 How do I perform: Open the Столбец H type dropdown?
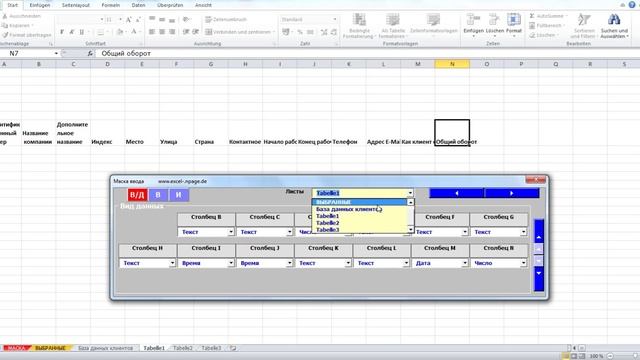coord(172,263)
